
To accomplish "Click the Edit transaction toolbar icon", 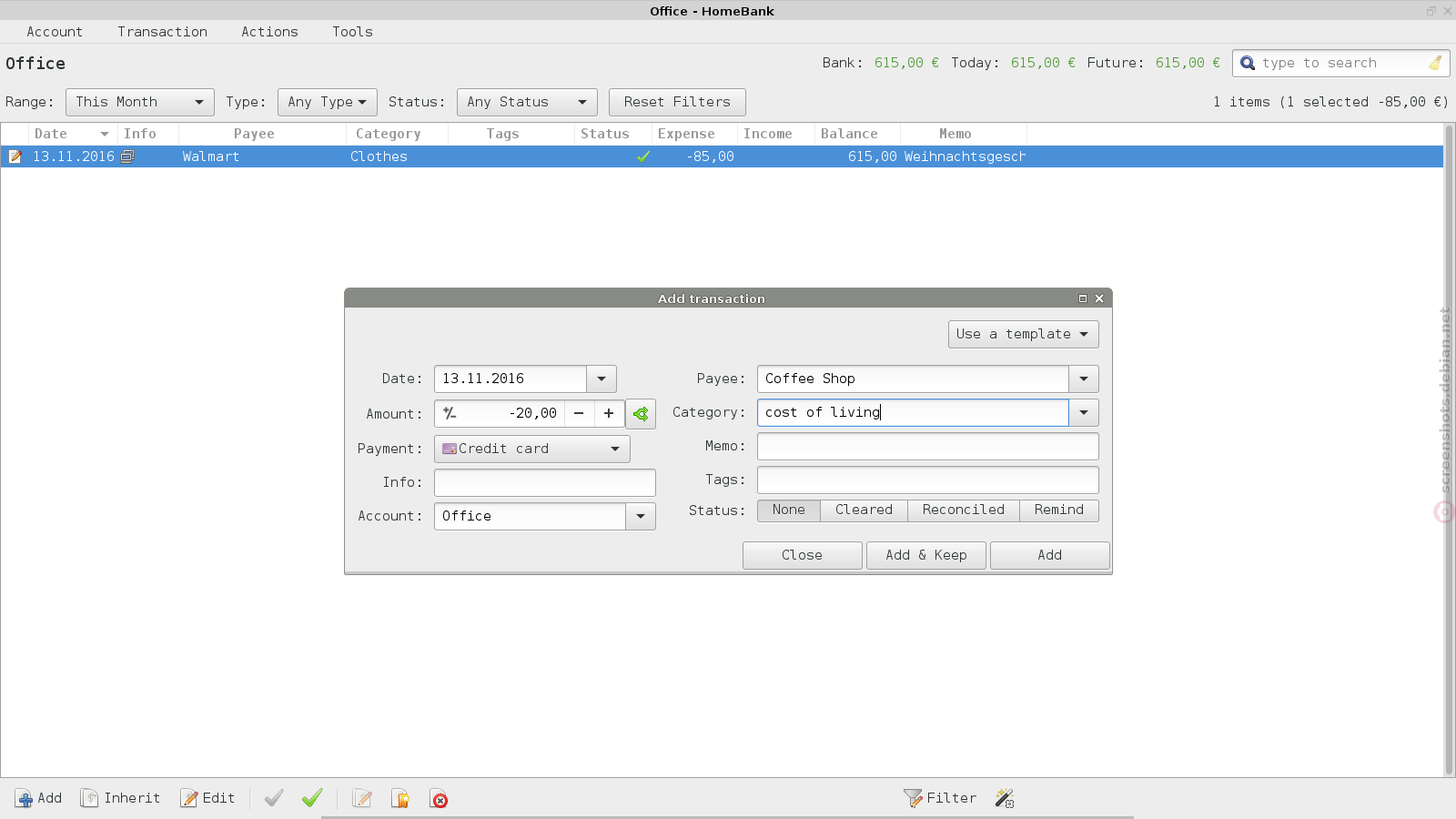I will pyautogui.click(x=189, y=798).
